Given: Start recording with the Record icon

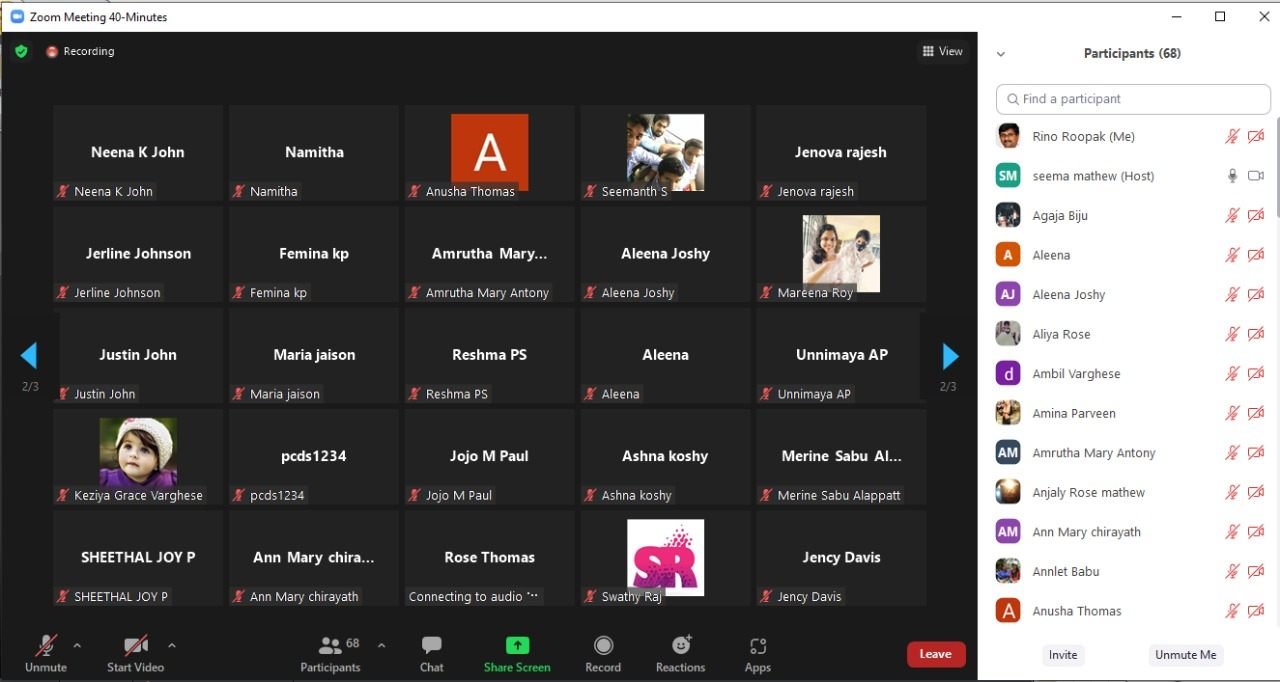Looking at the screenshot, I should coord(603,646).
